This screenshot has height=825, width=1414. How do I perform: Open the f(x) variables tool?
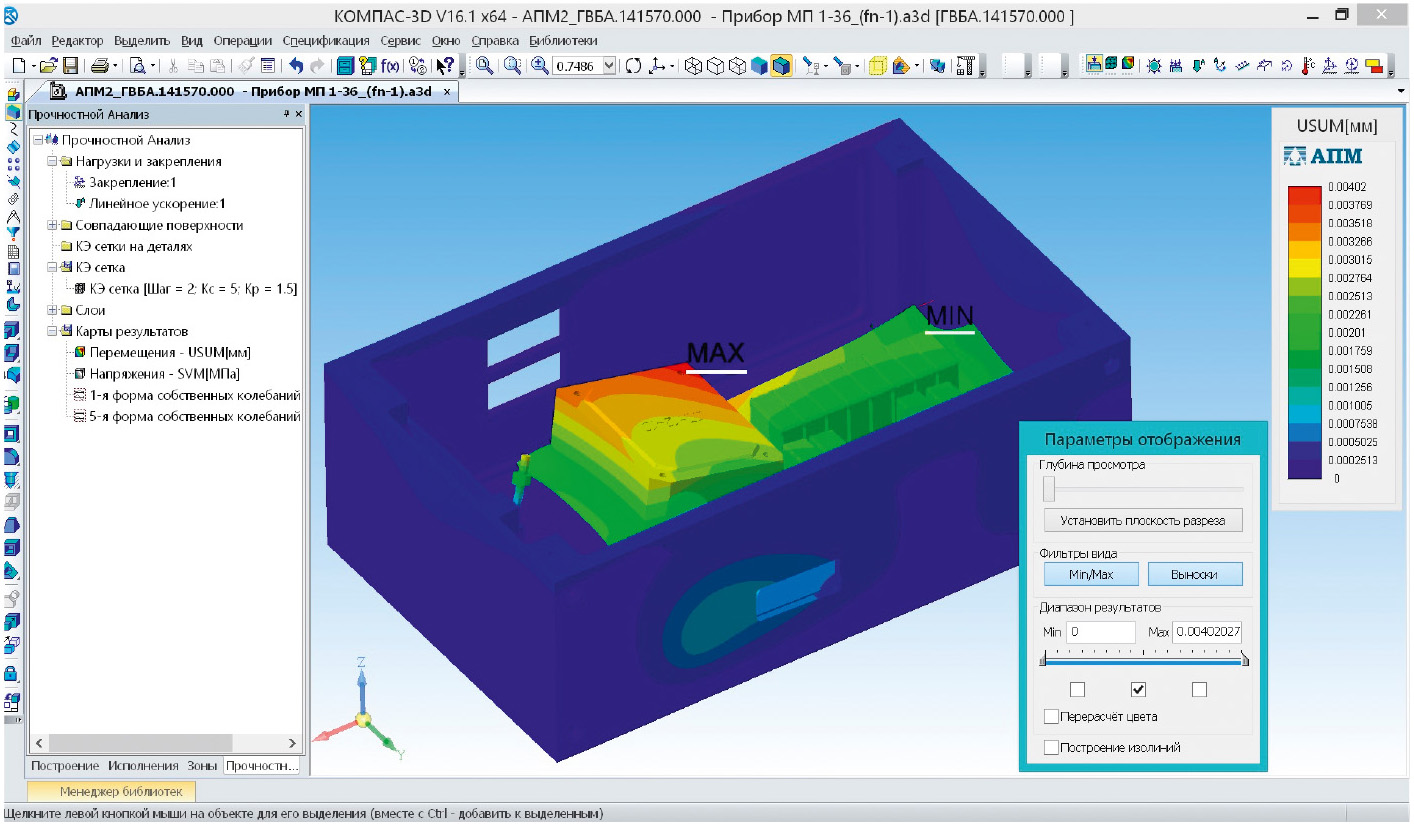coord(391,66)
